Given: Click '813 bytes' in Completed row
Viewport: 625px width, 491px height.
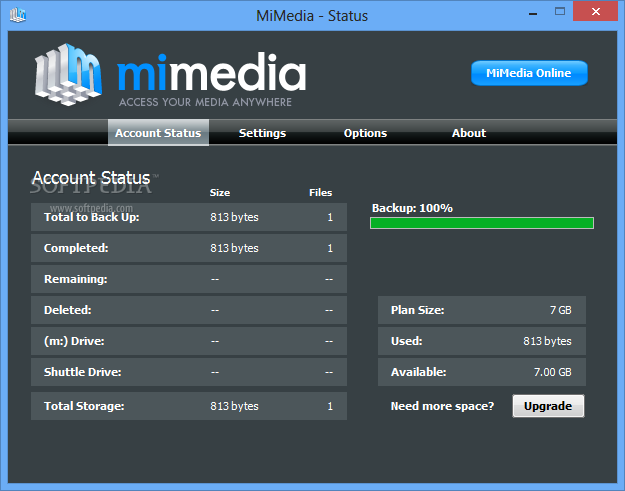Looking at the screenshot, I should pos(234,248).
